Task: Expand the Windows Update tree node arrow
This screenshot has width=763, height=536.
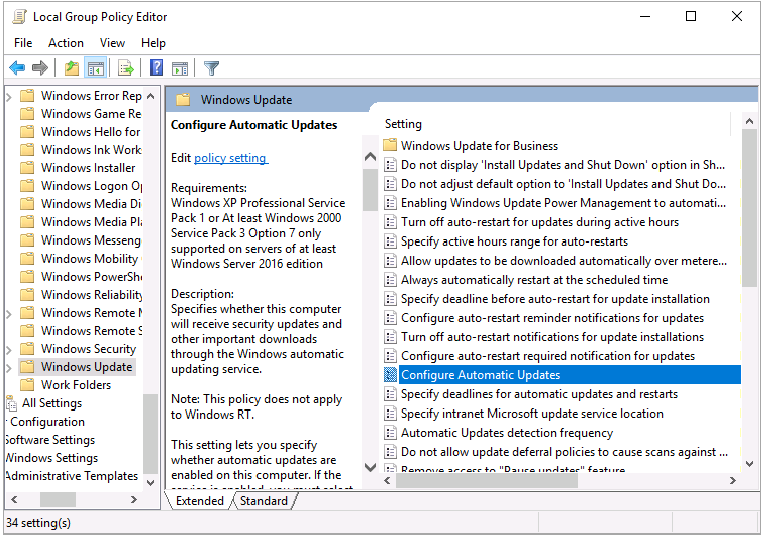Action: (9, 367)
